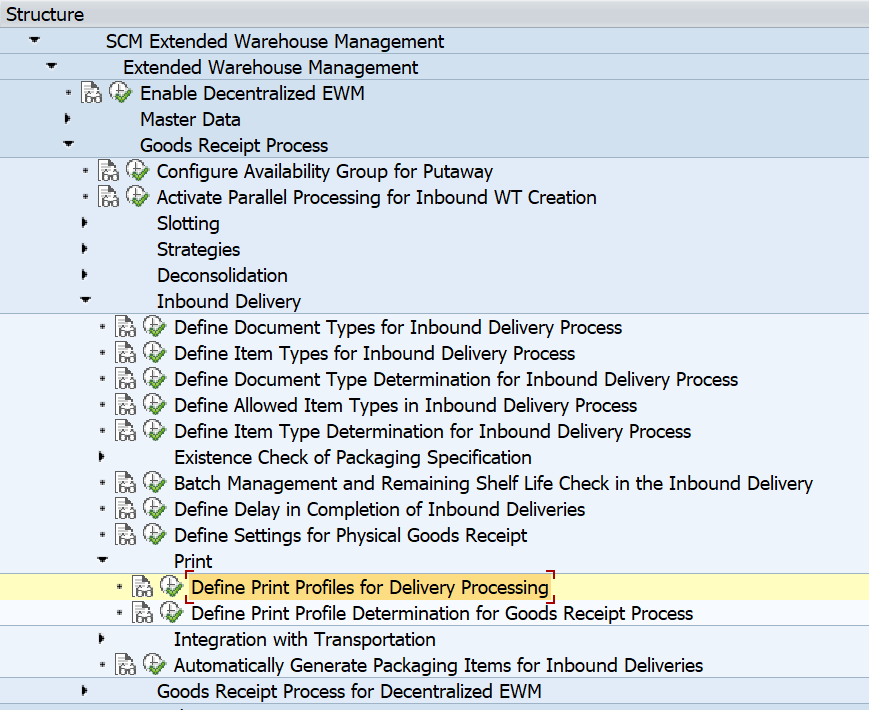Image resolution: width=869 pixels, height=710 pixels.
Task: Open documentation icon for Define Document Types row
Action: 126,326
